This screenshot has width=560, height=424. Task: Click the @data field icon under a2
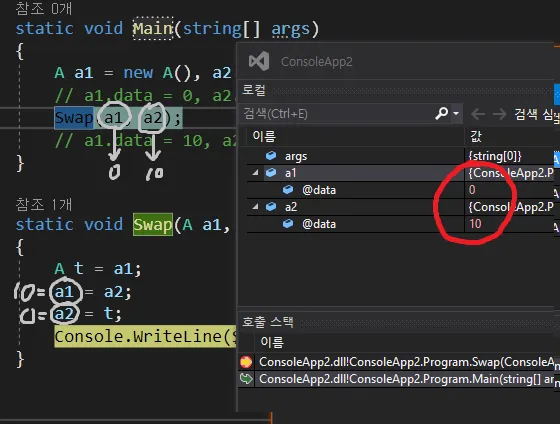(x=288, y=224)
